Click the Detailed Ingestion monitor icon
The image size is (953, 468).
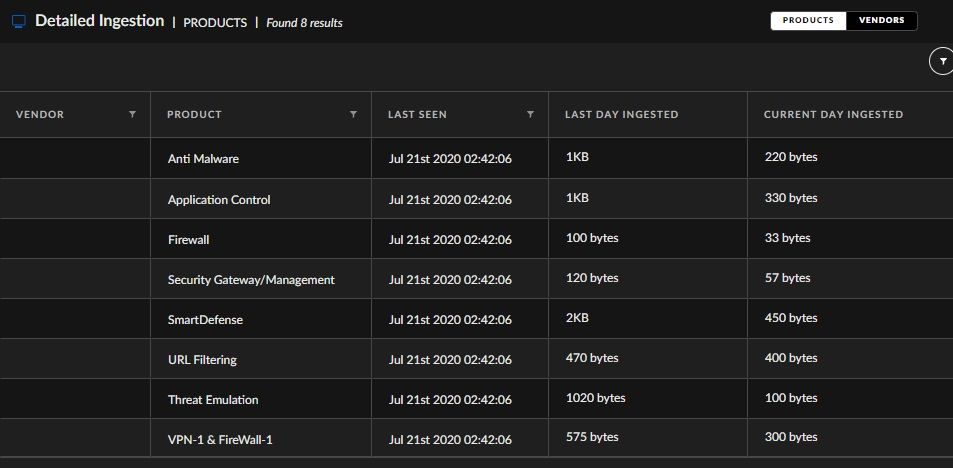(18, 21)
